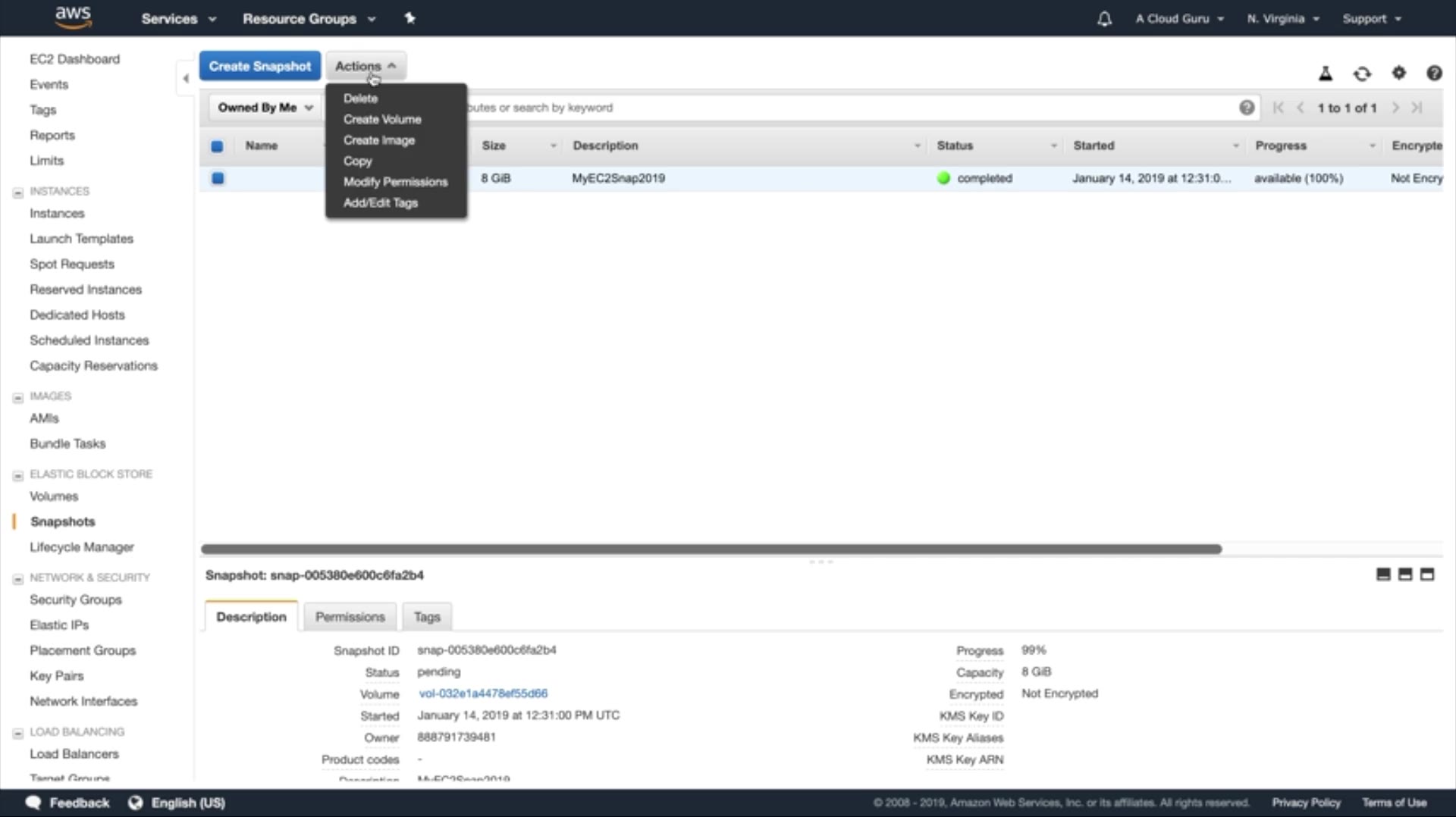
Task: Sort by Started column header
Action: coord(1094,146)
